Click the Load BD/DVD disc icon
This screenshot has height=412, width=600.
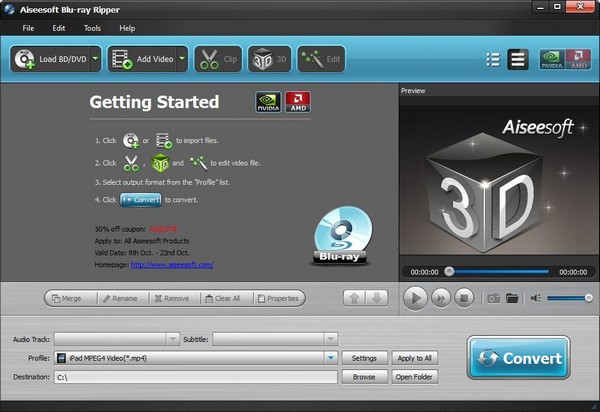coord(25,59)
